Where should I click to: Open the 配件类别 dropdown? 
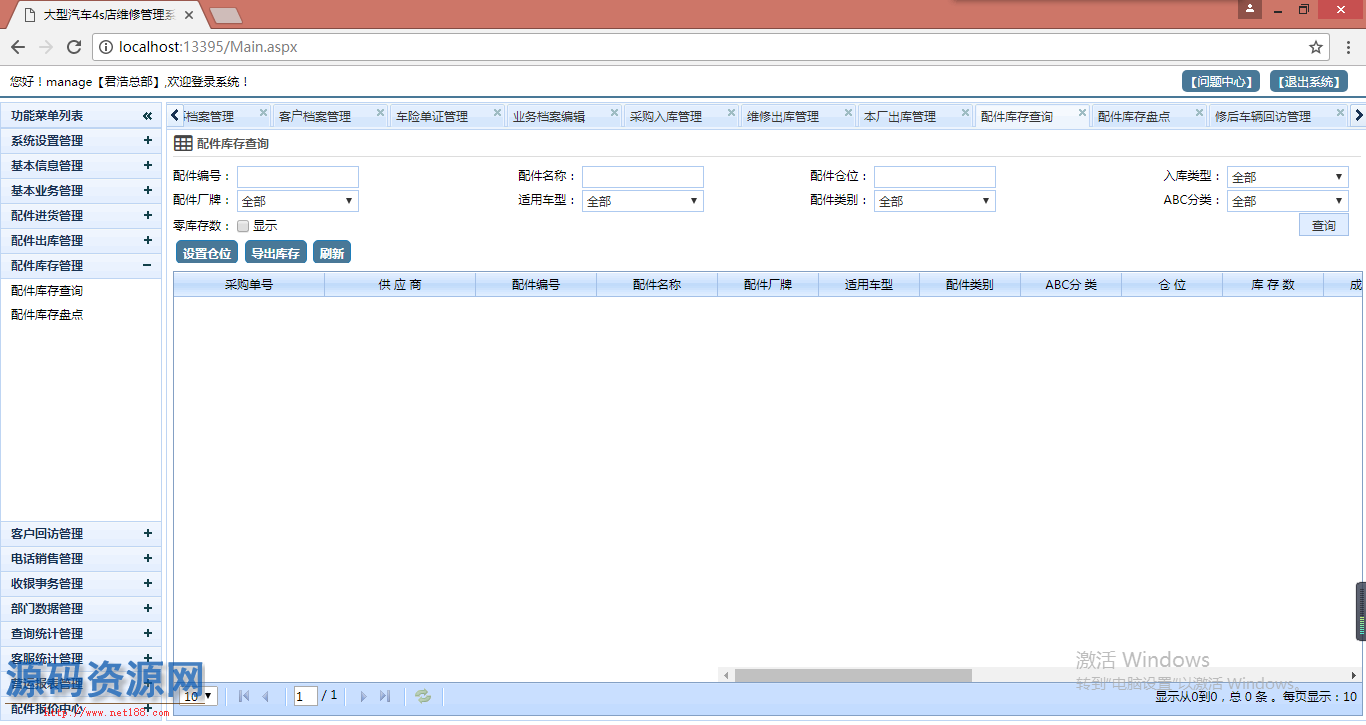coord(935,201)
